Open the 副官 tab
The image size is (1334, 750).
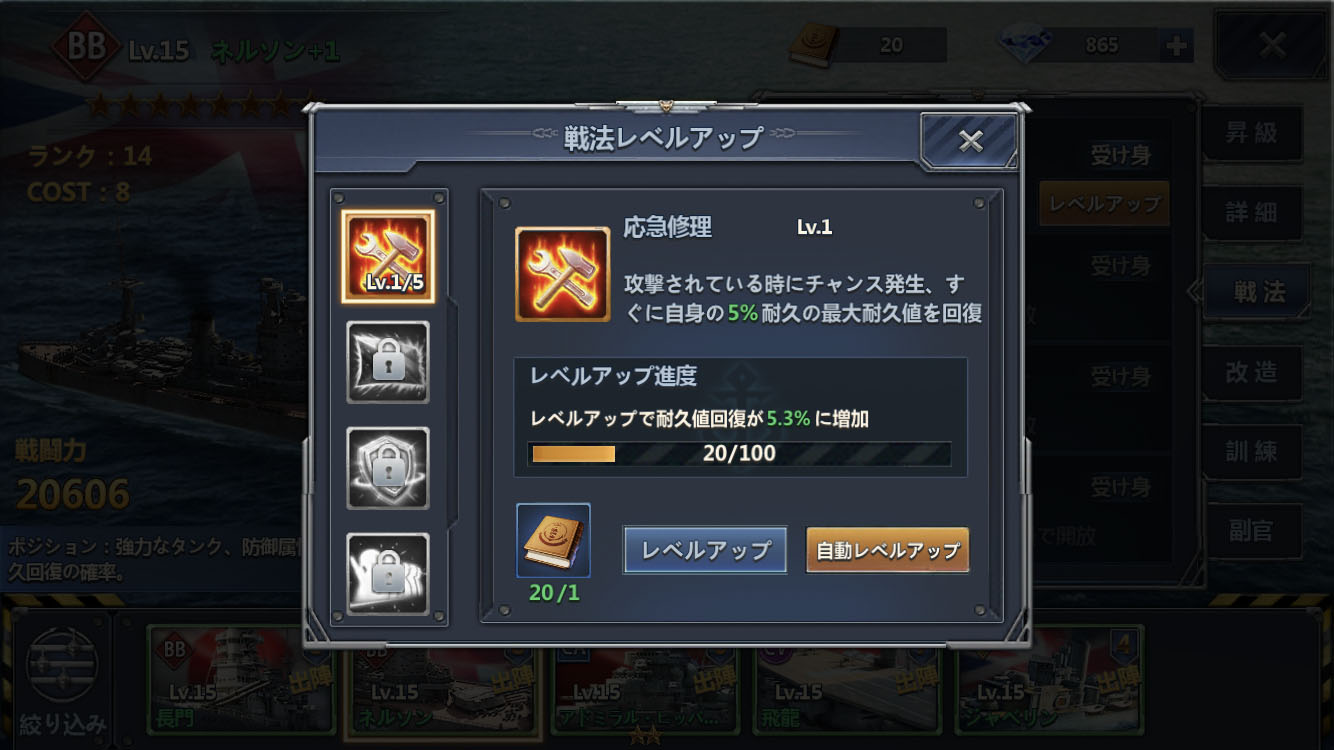coord(1252,531)
